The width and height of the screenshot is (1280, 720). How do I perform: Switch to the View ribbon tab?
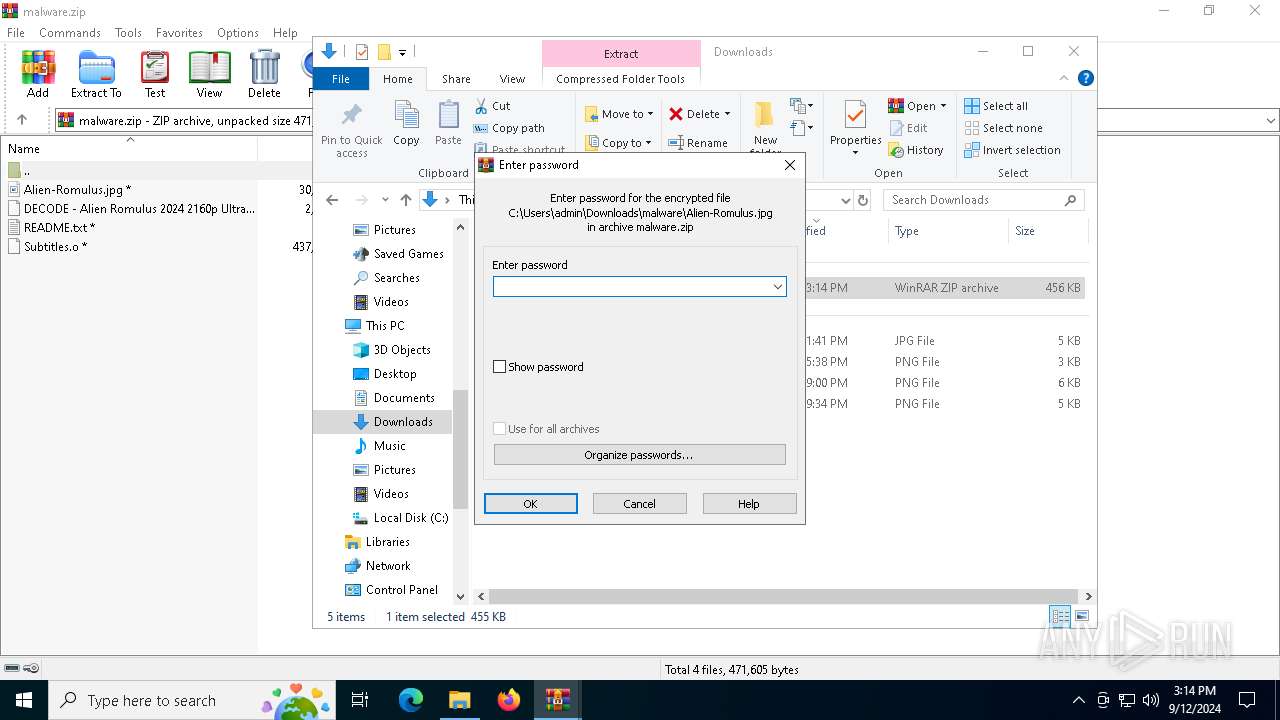(512, 79)
